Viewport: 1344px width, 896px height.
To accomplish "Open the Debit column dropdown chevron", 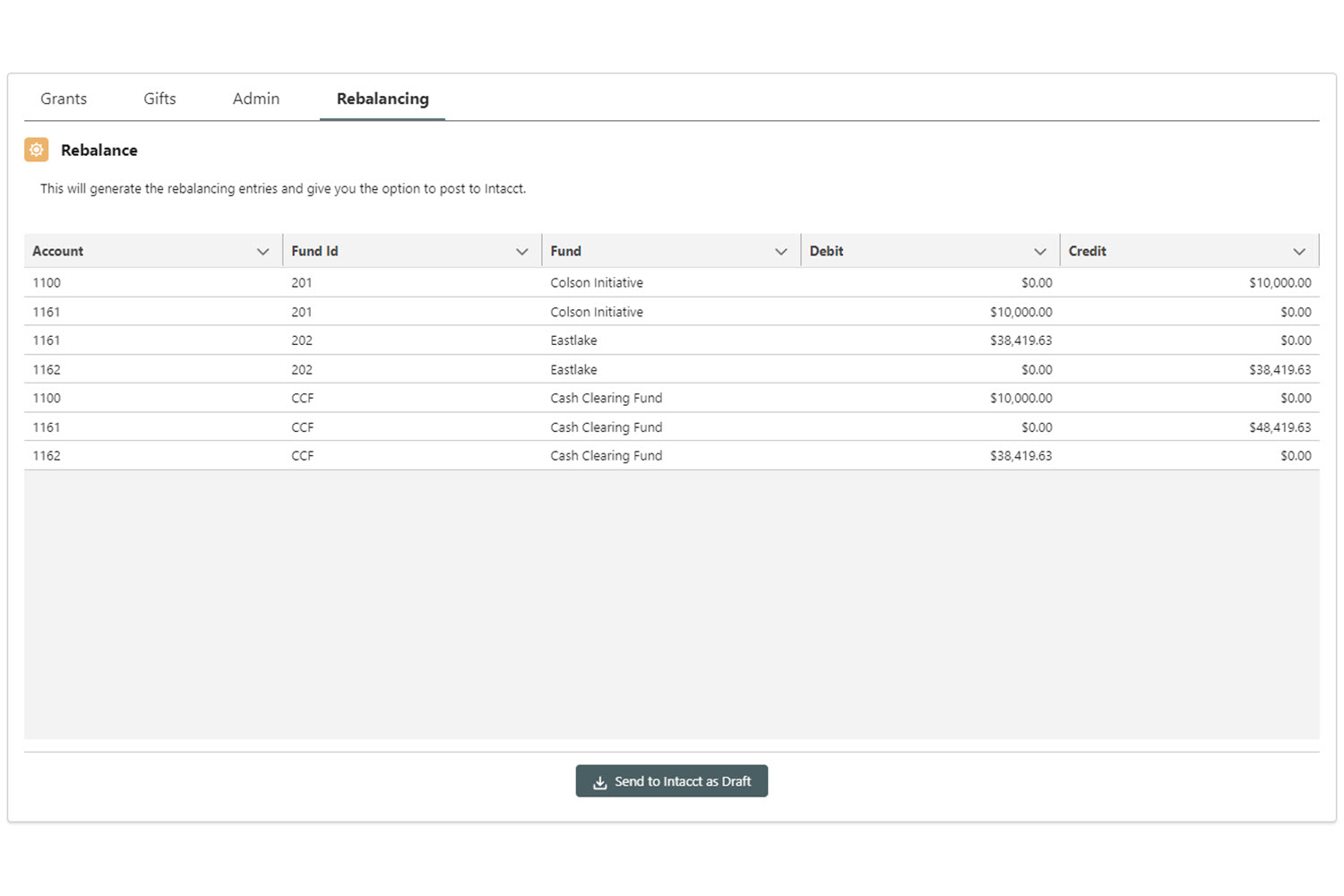I will pos(1040,252).
